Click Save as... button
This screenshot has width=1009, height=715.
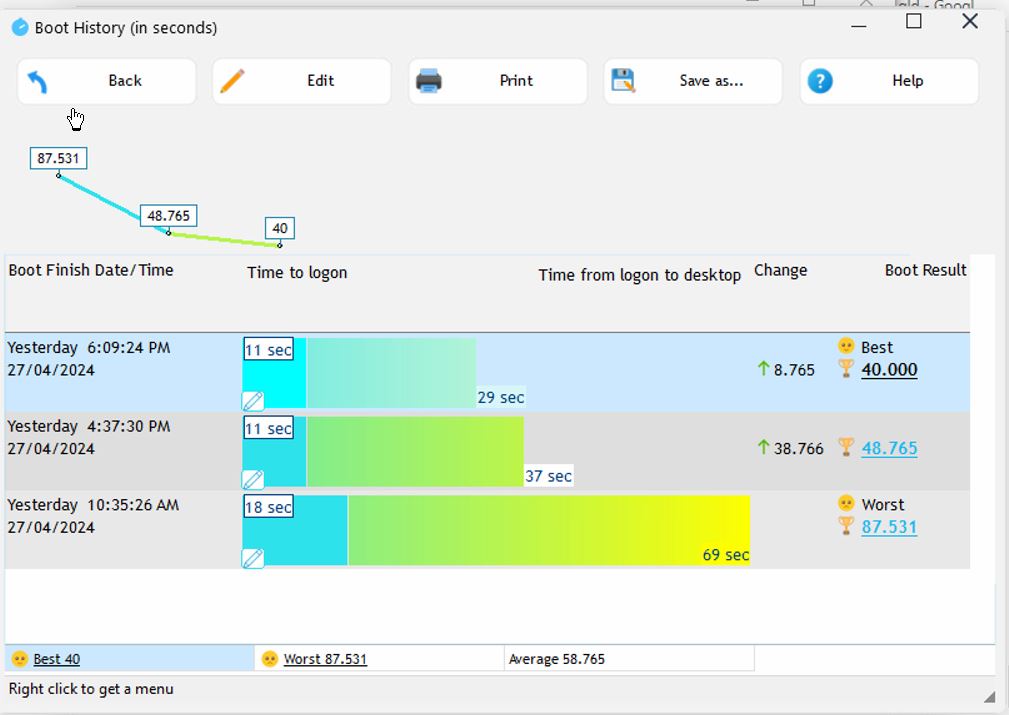[692, 81]
